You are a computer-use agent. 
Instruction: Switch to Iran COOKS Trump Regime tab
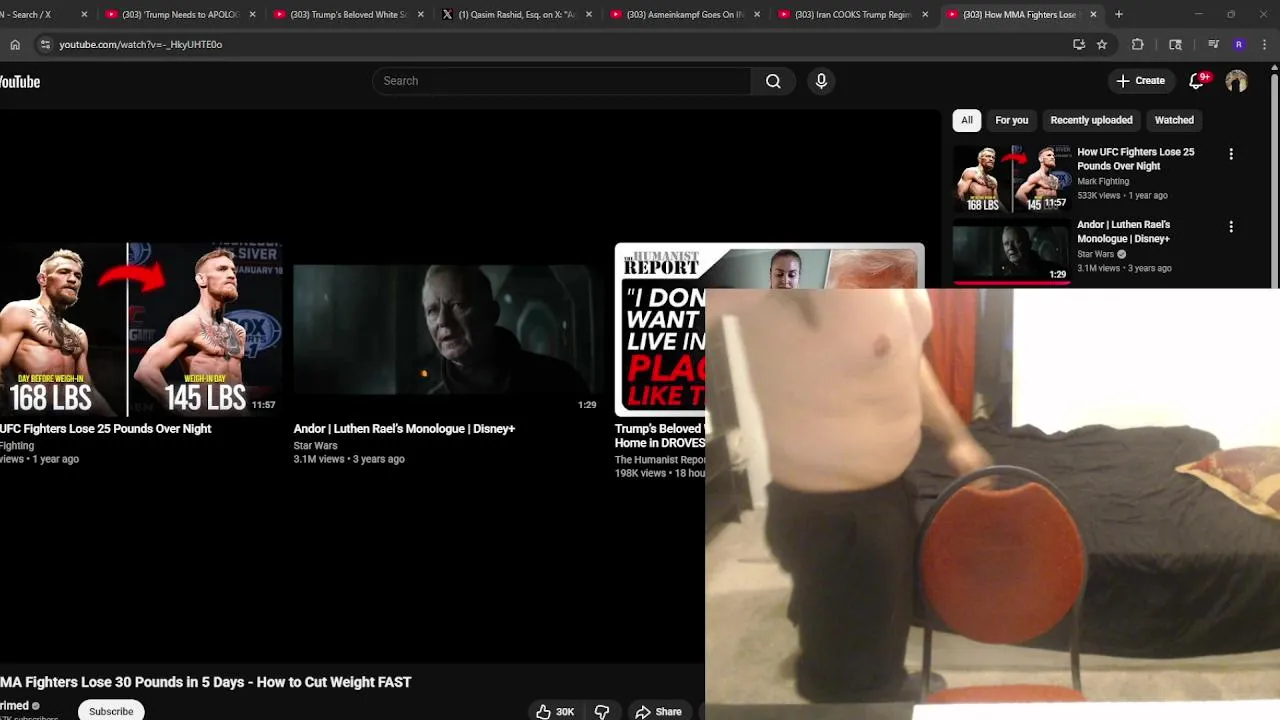(852, 14)
